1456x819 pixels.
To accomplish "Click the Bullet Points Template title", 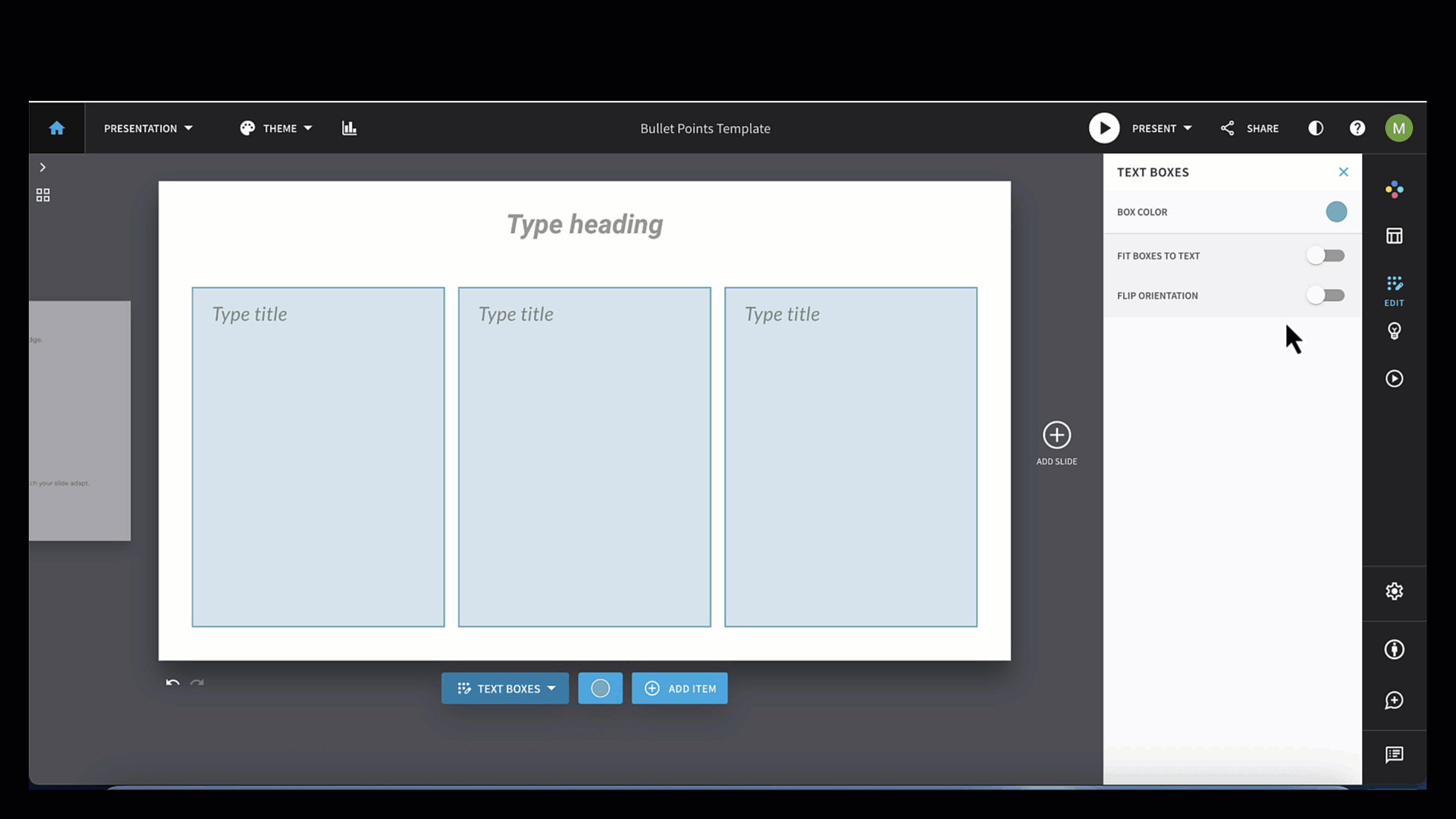I will pos(705,128).
